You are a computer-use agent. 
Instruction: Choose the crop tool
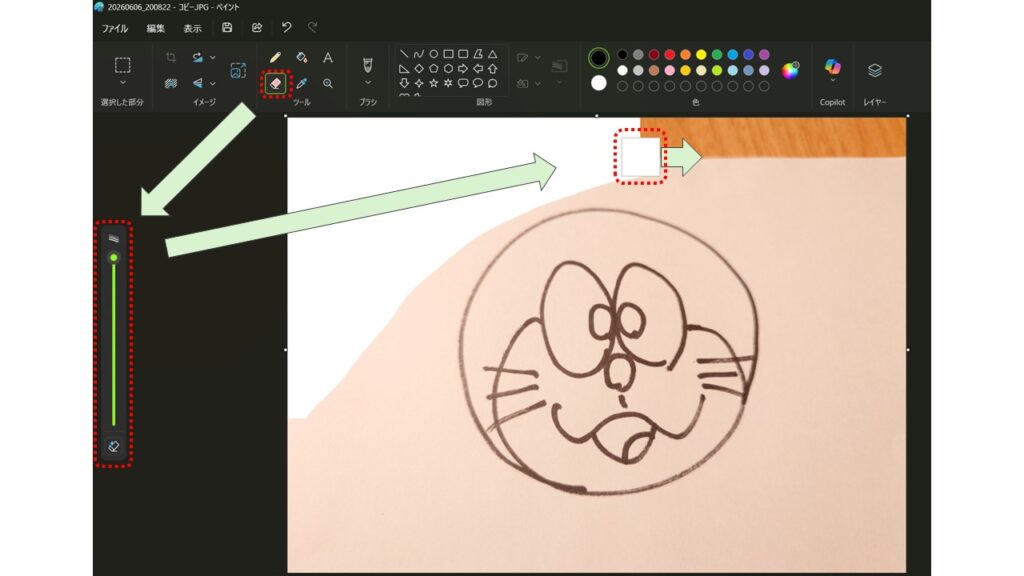(170, 57)
